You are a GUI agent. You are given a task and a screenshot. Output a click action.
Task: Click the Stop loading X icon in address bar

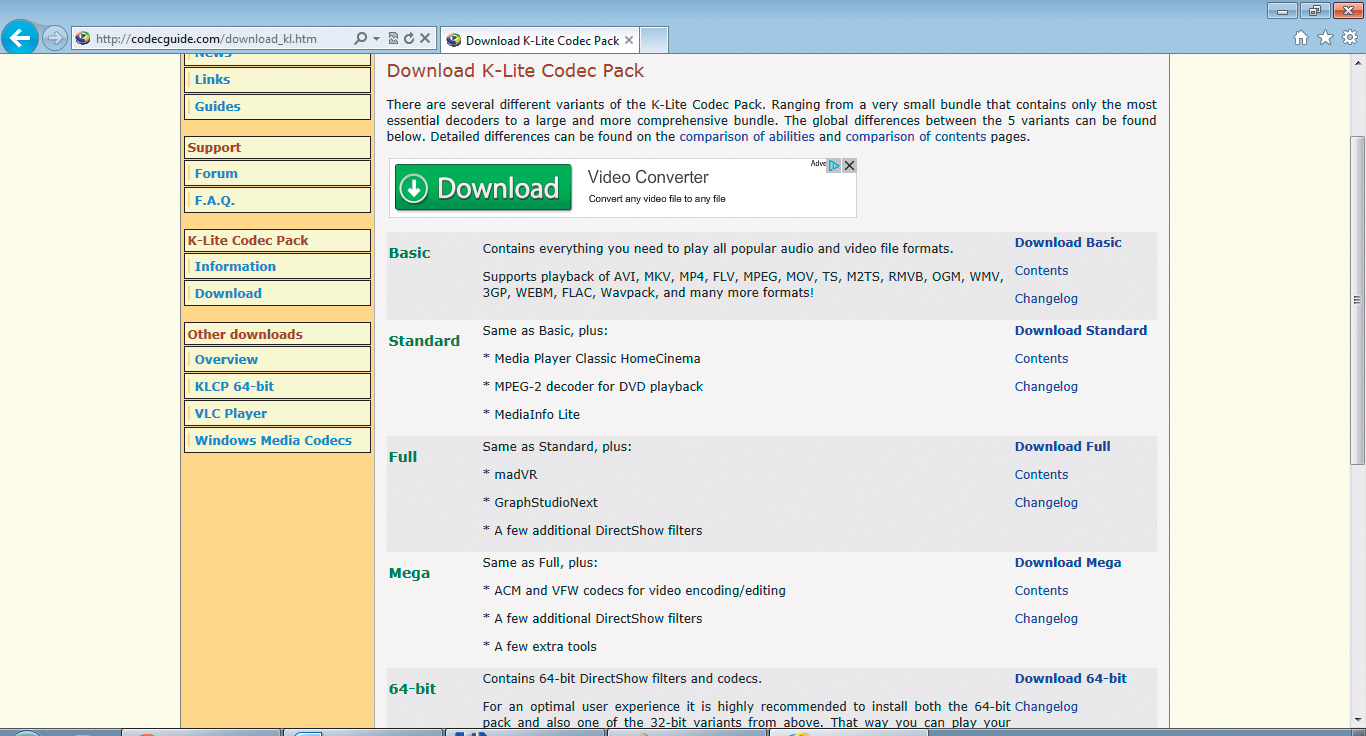coord(425,39)
